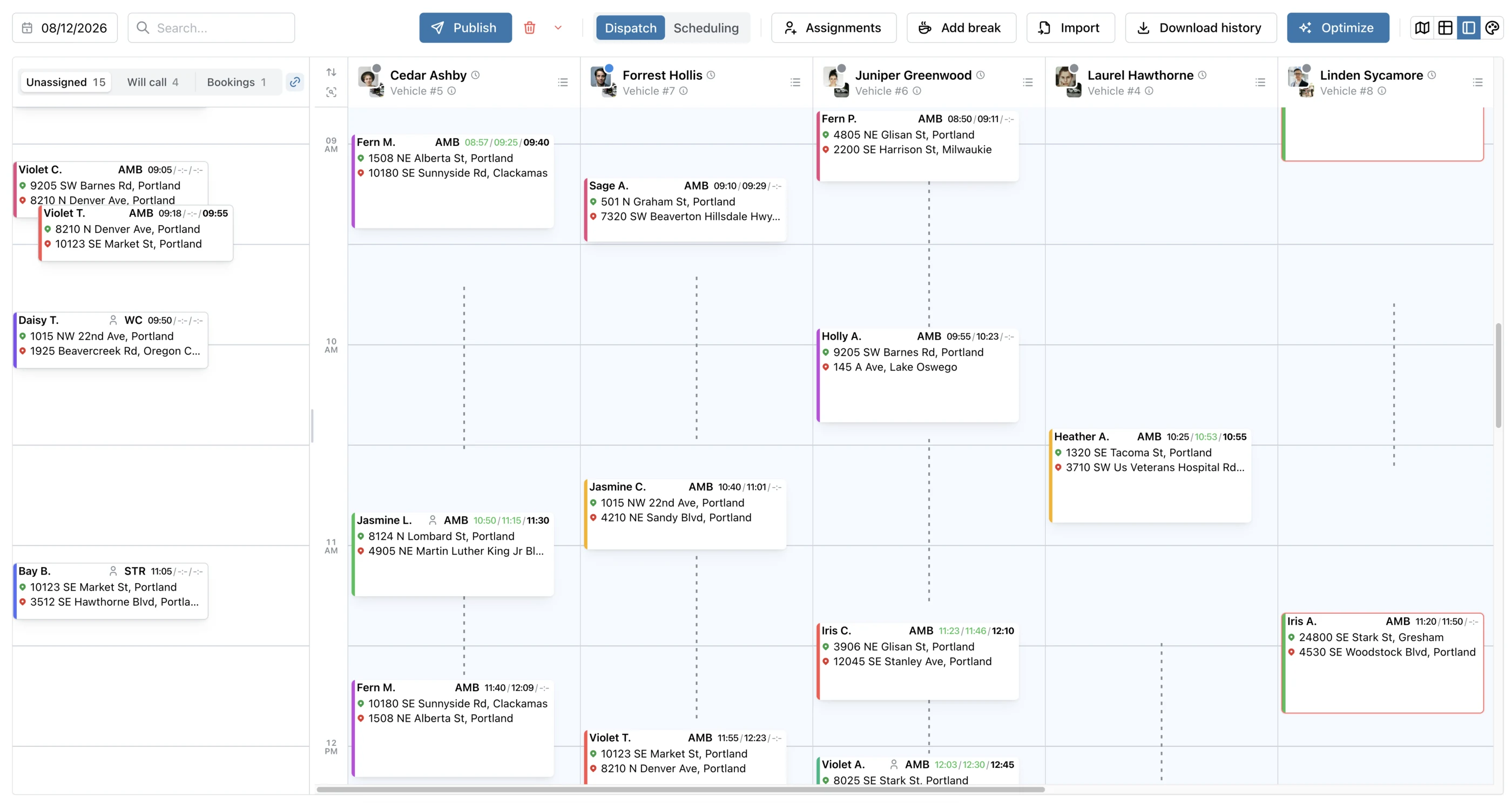The height and width of the screenshot is (803, 1512).
Task: Click Linden Sycamore's avatar photo
Action: [1298, 77]
